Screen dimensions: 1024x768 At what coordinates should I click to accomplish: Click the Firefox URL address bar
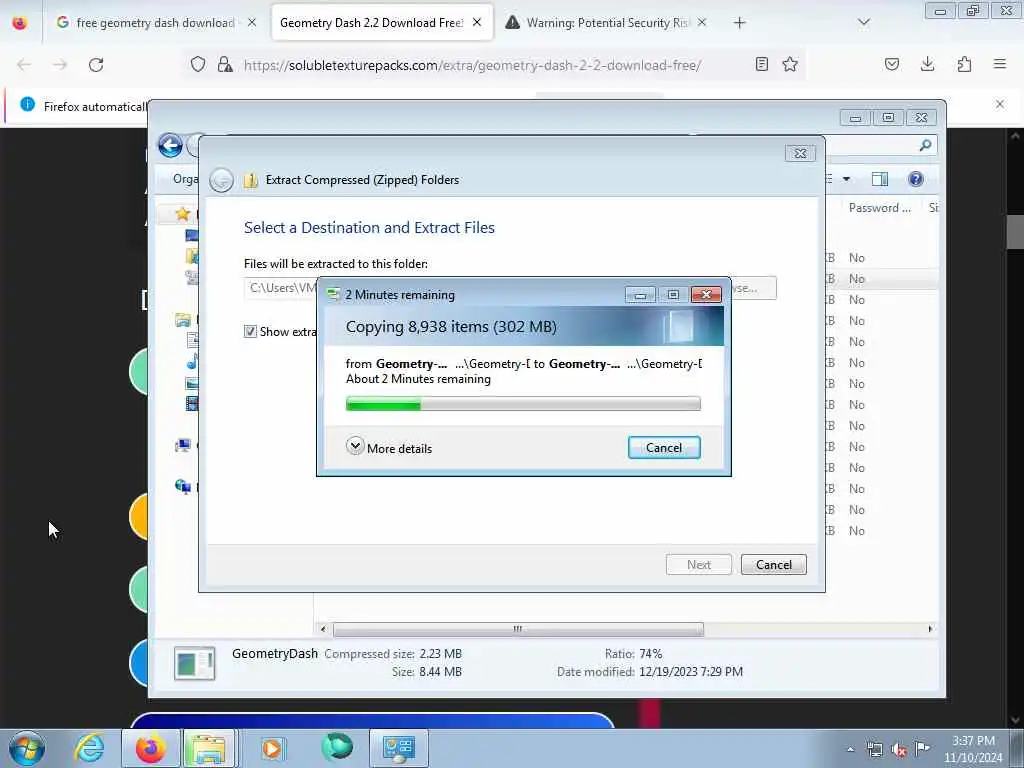tap(472, 65)
